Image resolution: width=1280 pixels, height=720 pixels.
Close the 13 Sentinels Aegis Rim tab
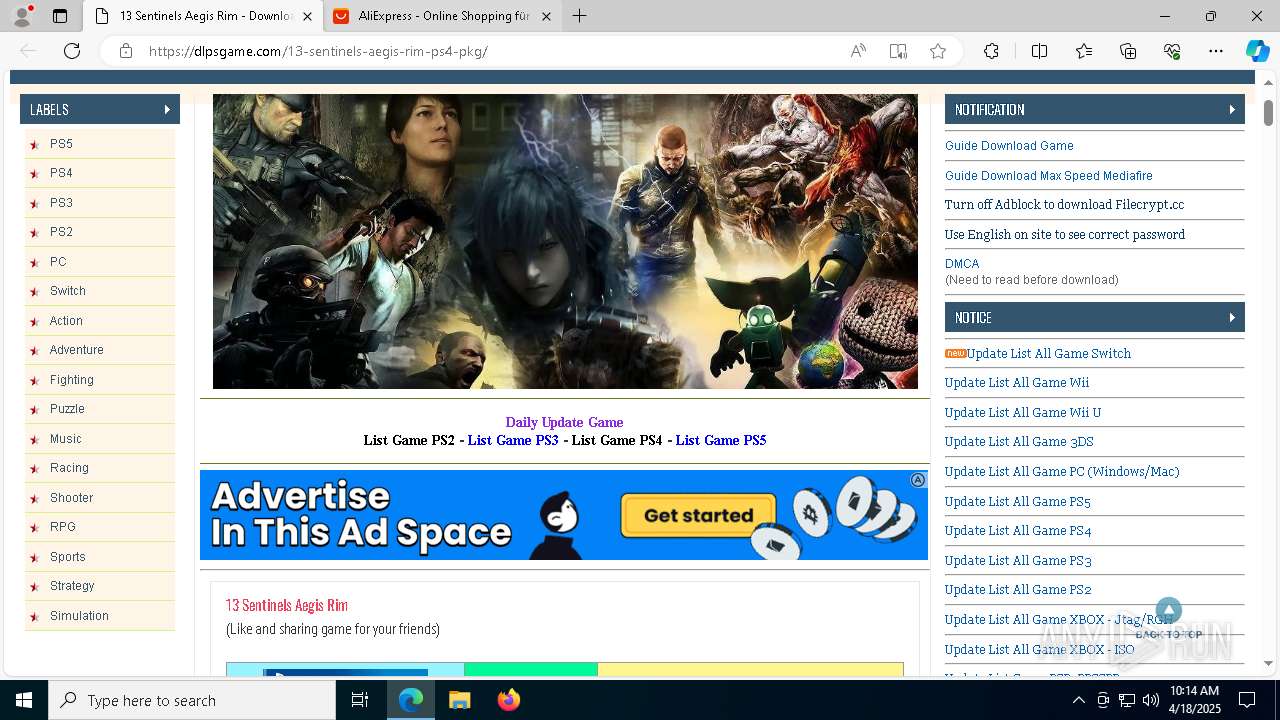[x=307, y=16]
